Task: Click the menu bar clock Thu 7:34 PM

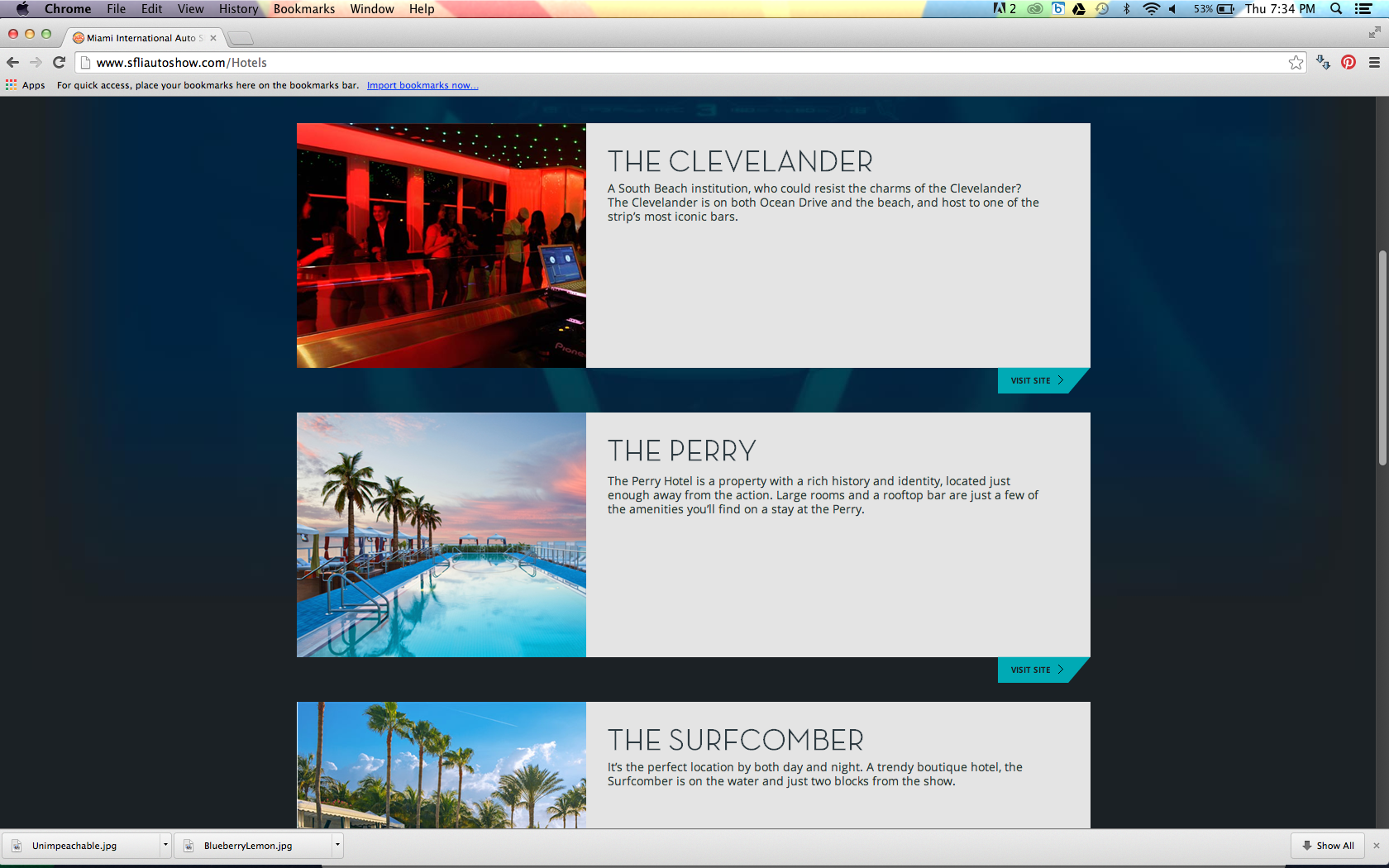Action: 1280,8
